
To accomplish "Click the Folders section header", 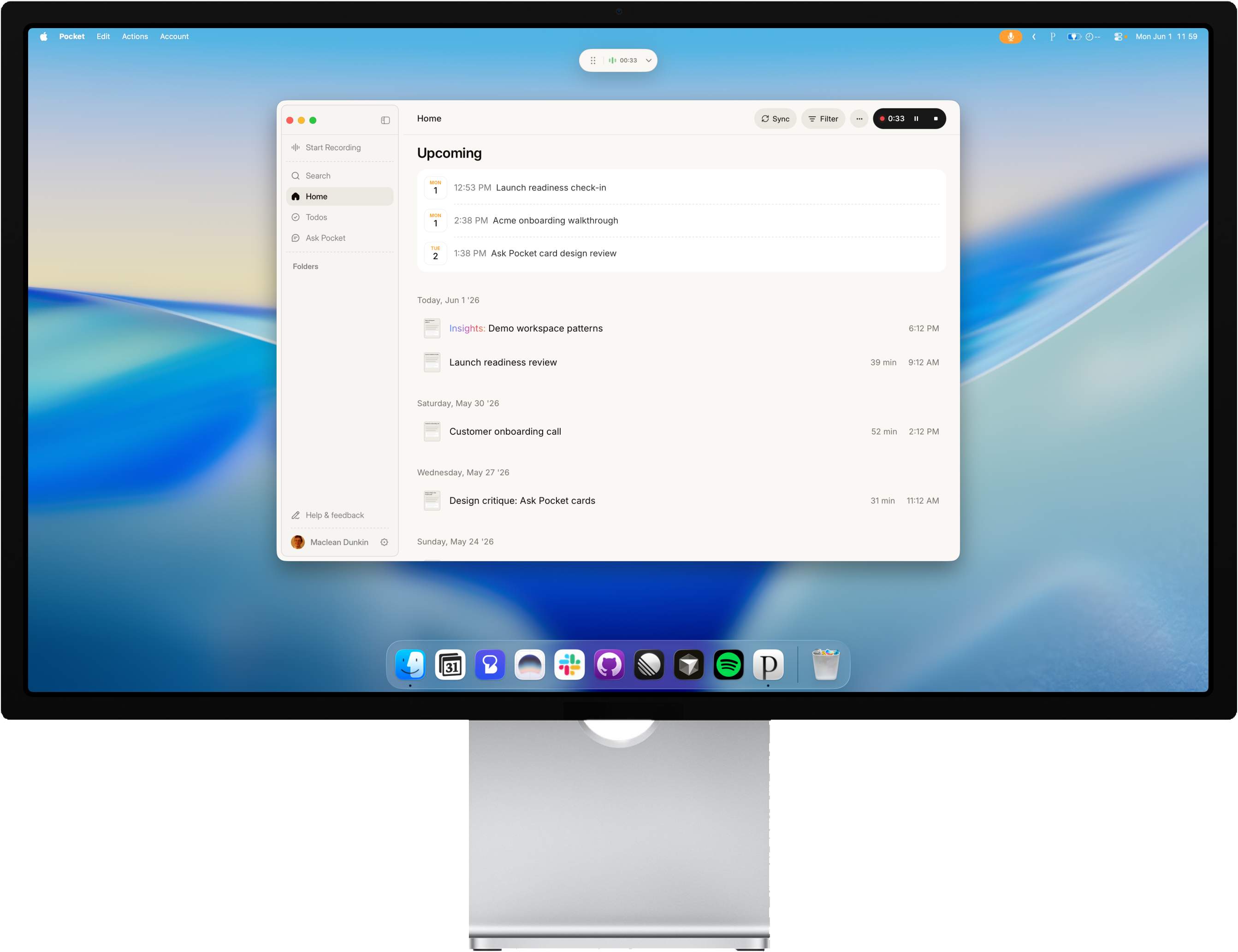I will (305, 266).
